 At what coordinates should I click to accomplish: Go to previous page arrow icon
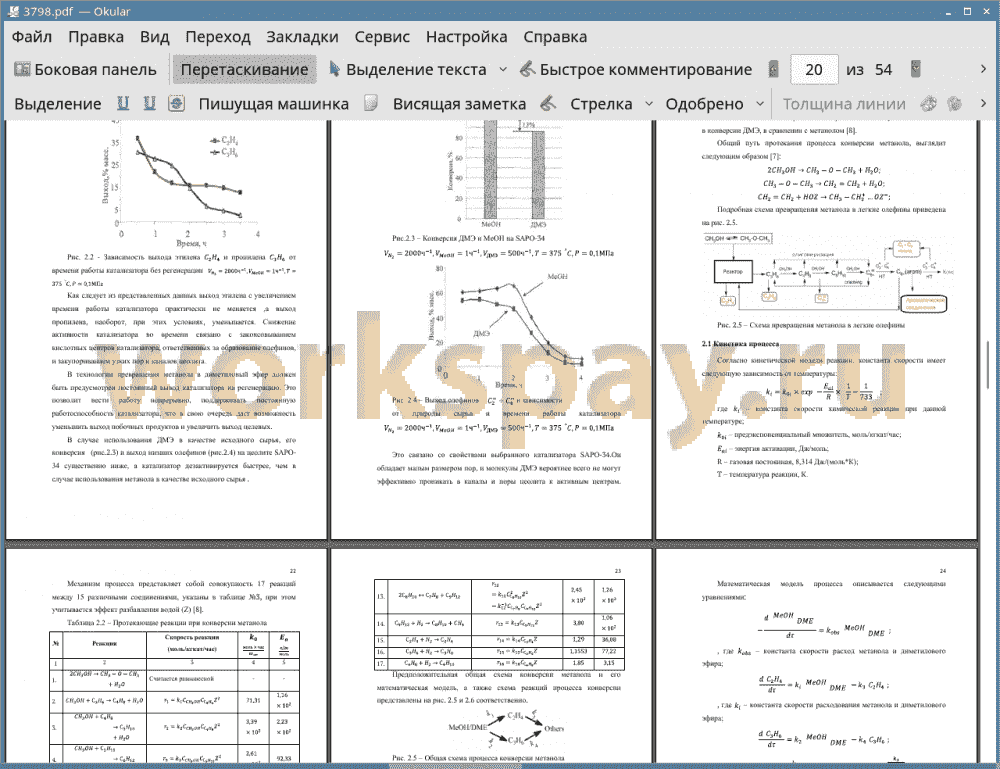coord(774,69)
